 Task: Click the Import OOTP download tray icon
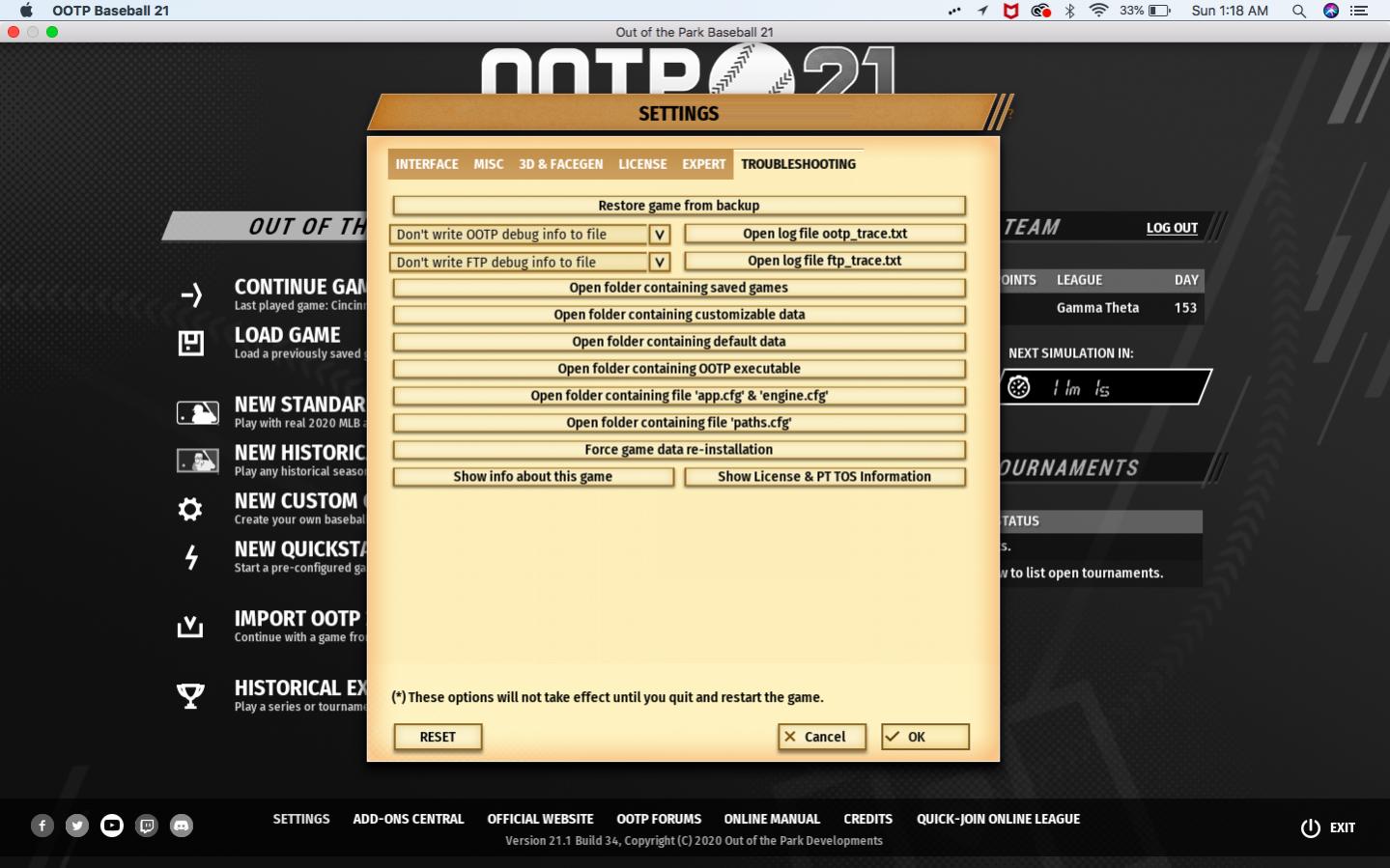coord(192,627)
